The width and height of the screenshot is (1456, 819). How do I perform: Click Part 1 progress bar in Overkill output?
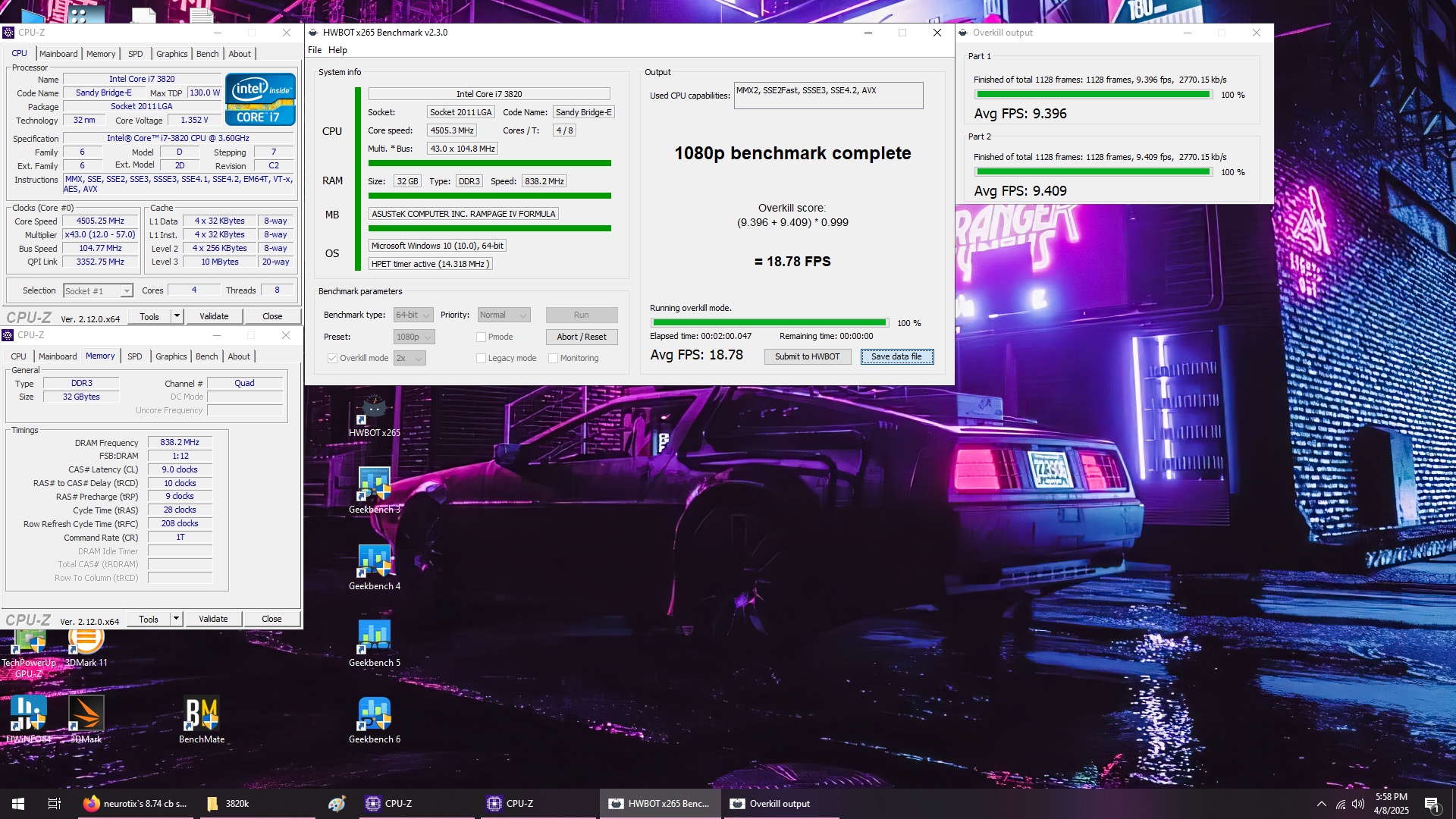point(1094,95)
